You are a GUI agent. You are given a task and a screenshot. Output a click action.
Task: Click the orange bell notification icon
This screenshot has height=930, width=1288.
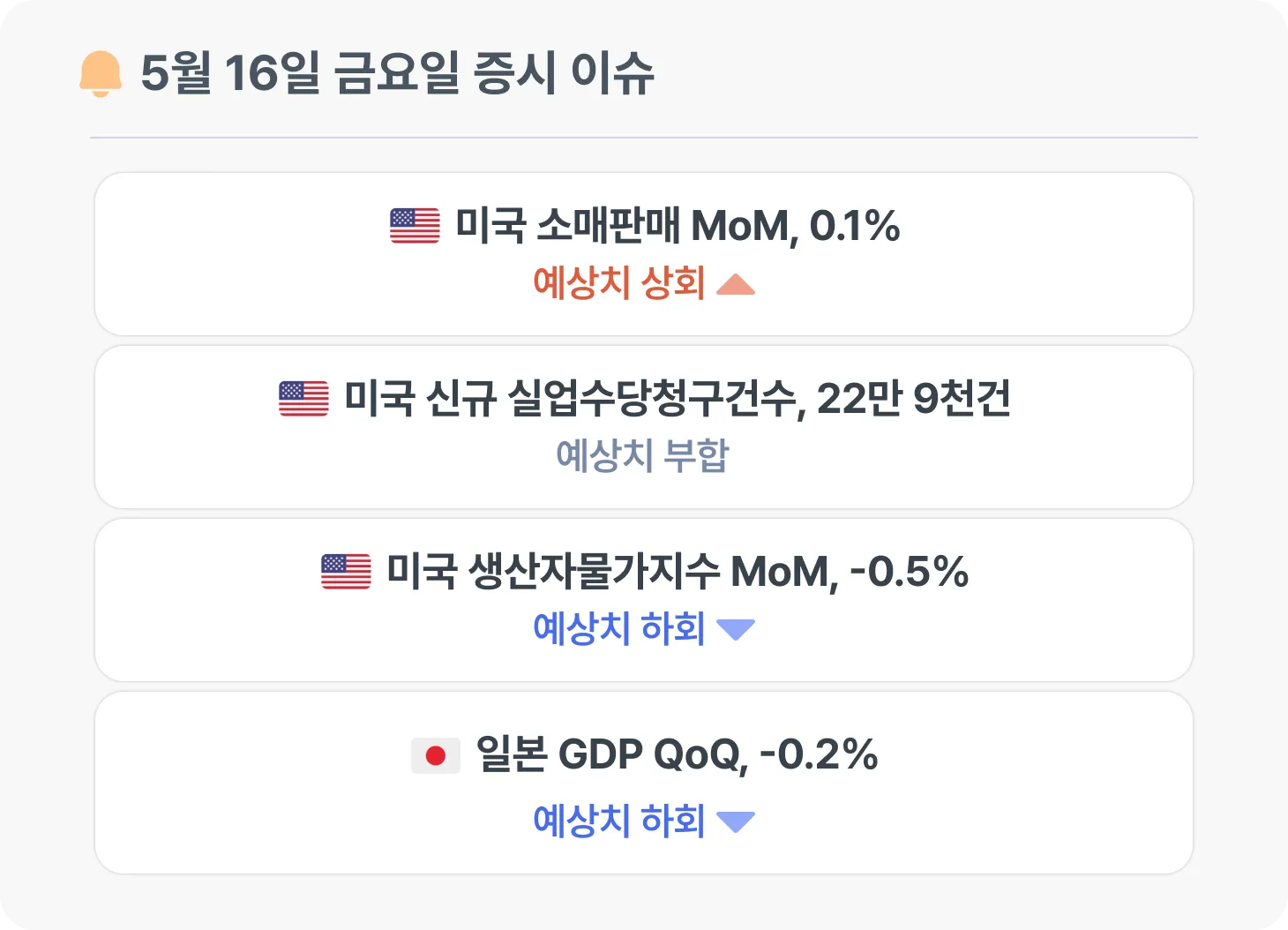coord(101,73)
